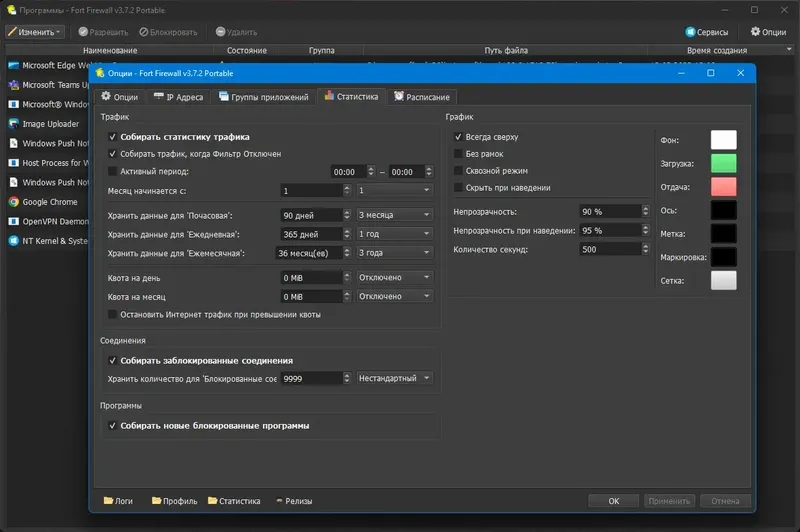Click the Host Process row icon
The height and width of the screenshot is (532, 800).
tap(14, 163)
